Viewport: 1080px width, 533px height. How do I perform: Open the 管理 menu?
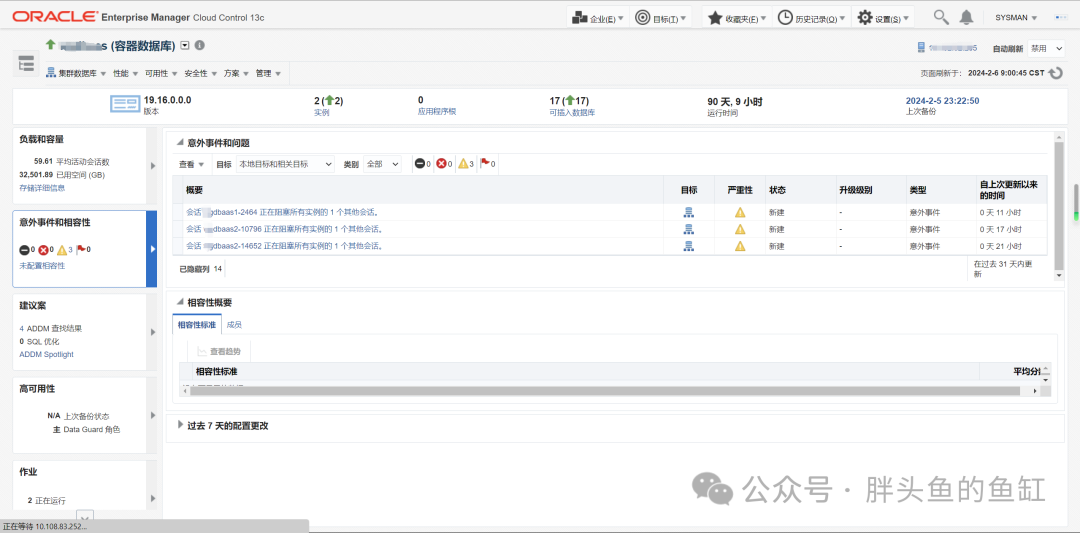[x=268, y=73]
